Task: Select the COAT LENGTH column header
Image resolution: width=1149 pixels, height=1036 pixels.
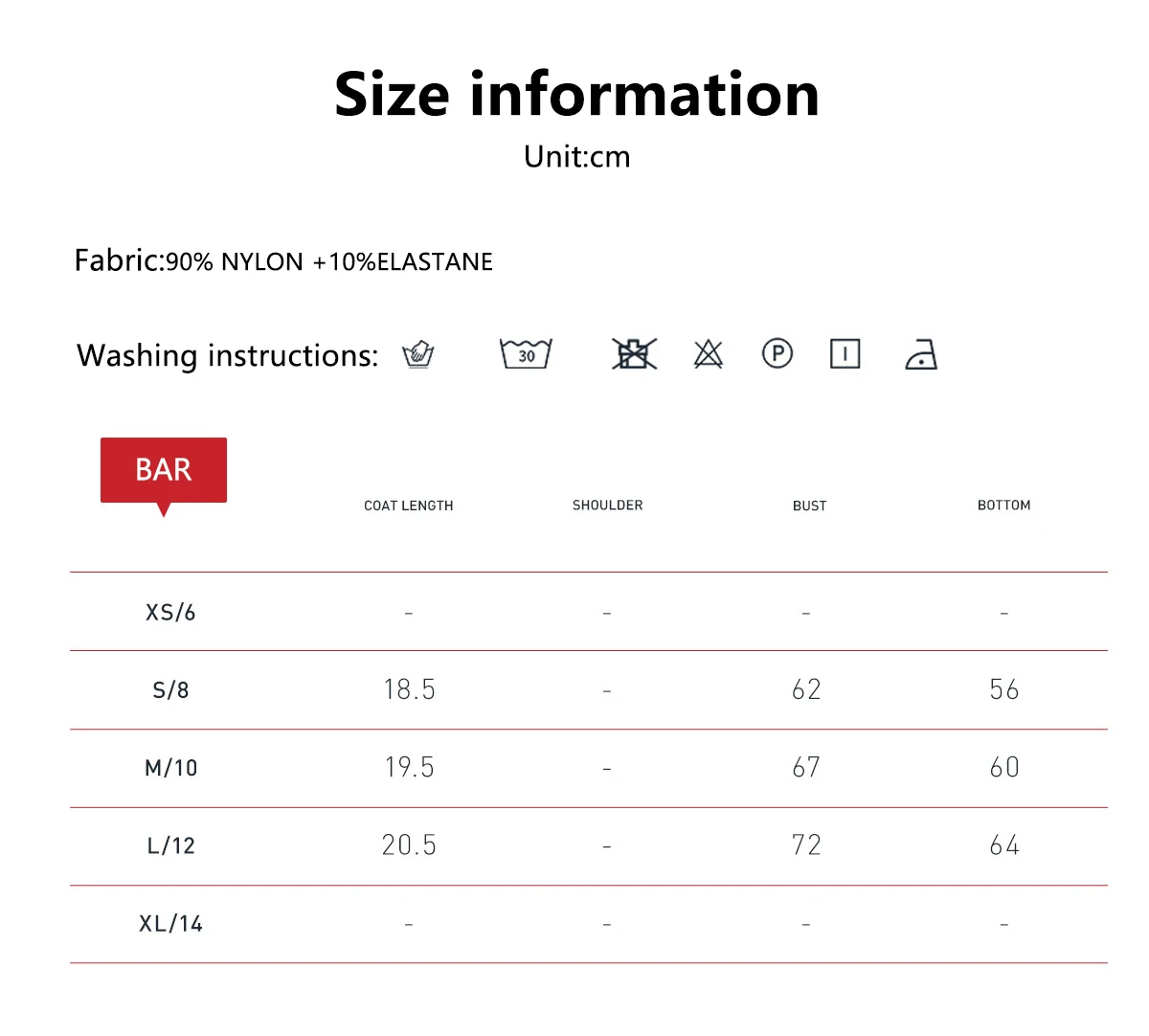Action: point(409,506)
